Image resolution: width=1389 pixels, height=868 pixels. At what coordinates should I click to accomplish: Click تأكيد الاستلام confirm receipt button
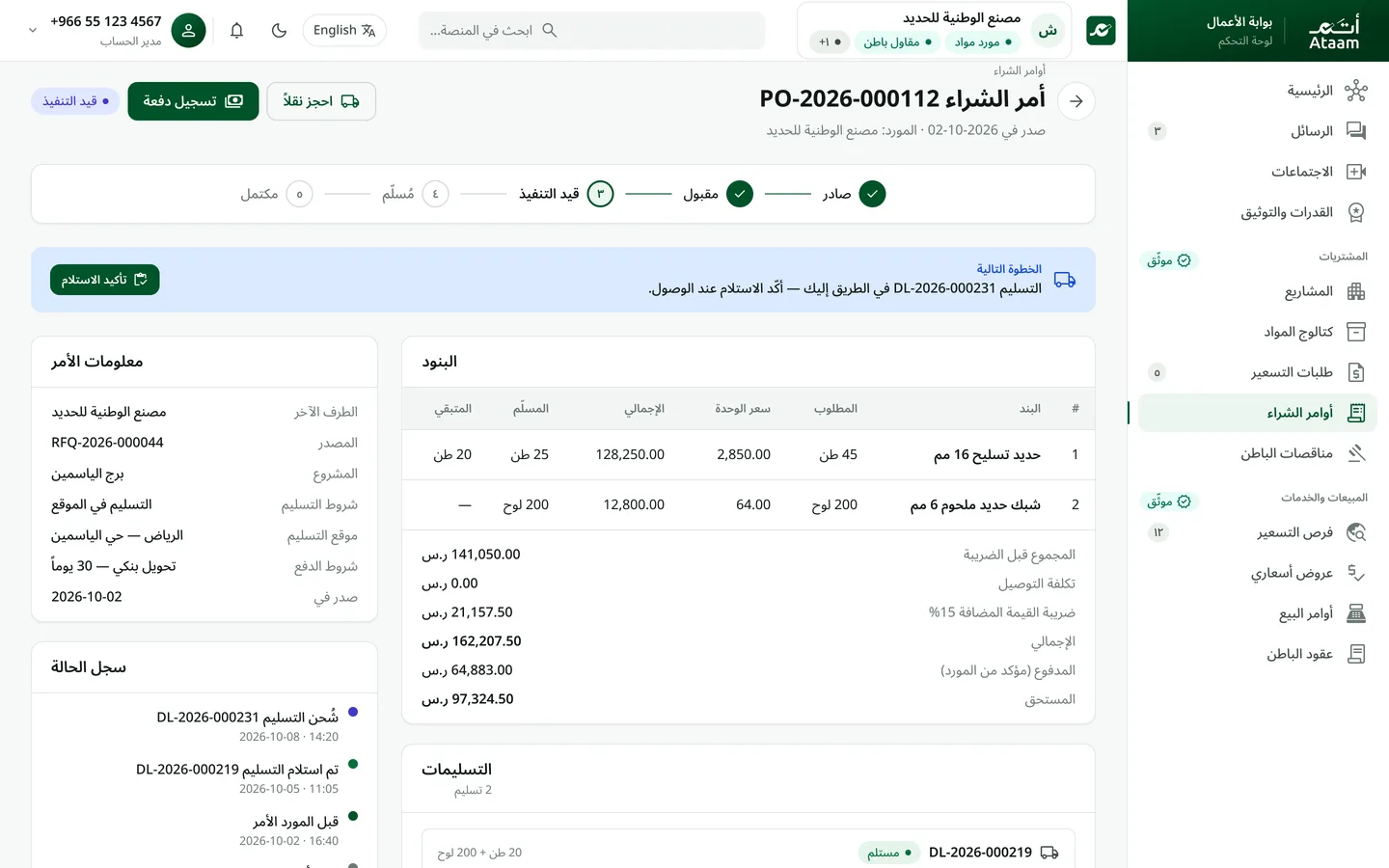[105, 280]
